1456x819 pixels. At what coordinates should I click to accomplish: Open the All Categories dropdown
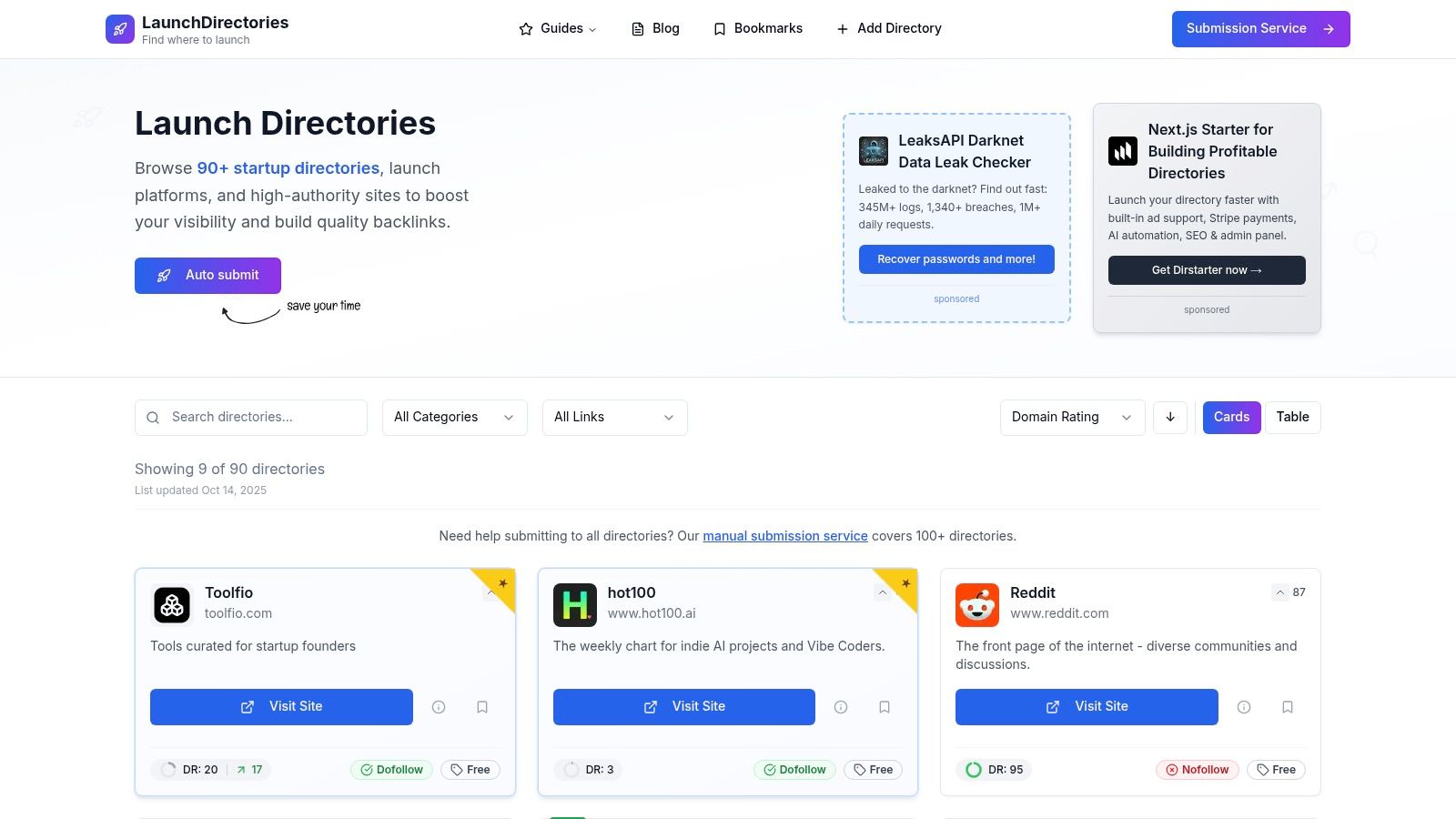click(x=454, y=417)
